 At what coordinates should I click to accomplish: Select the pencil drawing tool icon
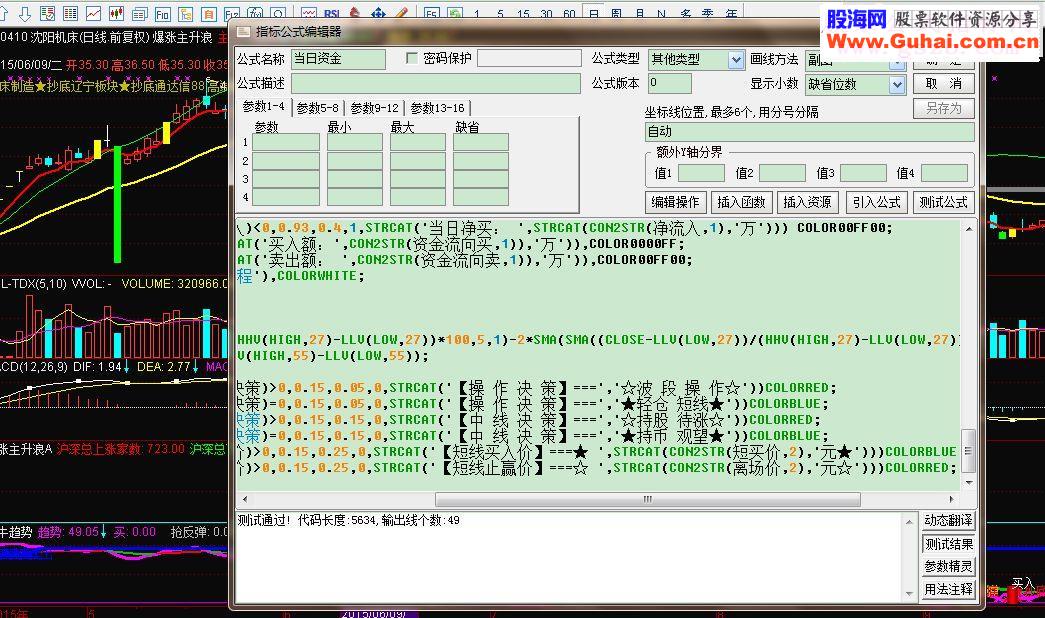pyautogui.click(x=401, y=13)
